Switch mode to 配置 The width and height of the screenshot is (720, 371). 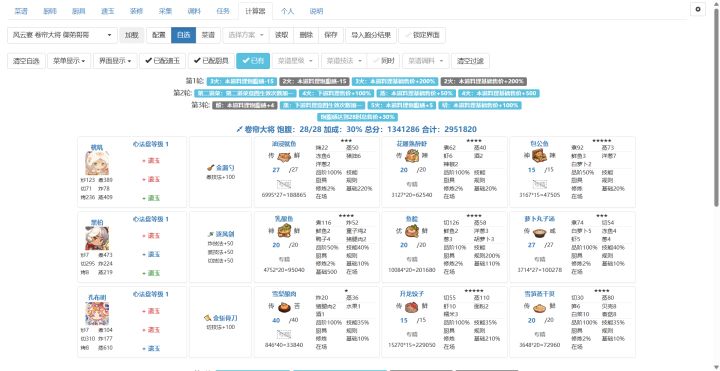pos(159,35)
